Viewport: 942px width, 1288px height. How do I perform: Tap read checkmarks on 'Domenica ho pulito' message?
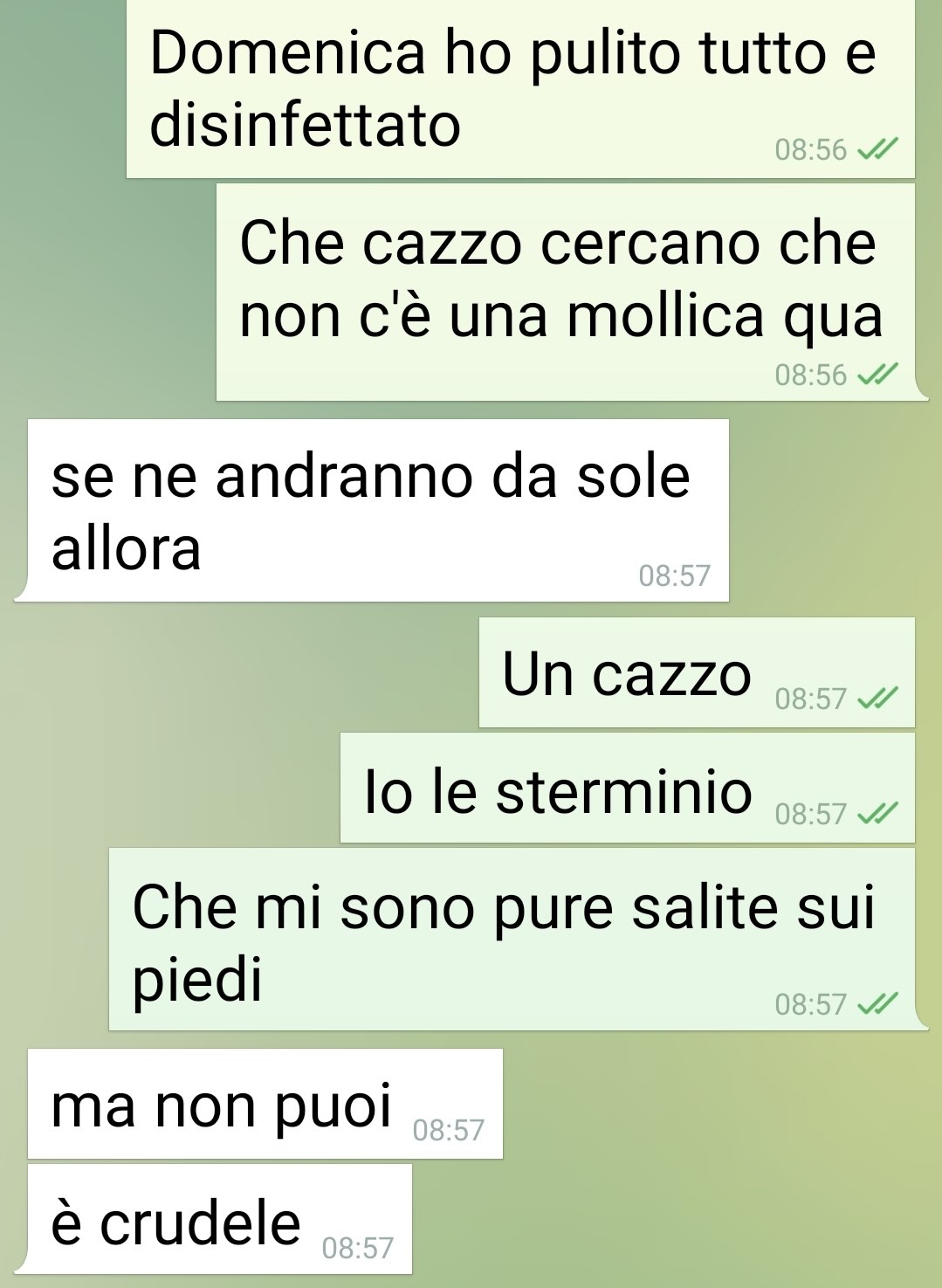point(877,151)
